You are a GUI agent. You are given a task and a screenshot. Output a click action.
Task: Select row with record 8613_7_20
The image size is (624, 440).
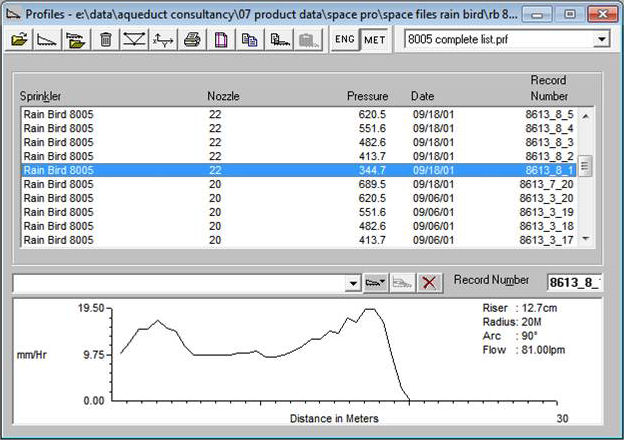(298, 184)
